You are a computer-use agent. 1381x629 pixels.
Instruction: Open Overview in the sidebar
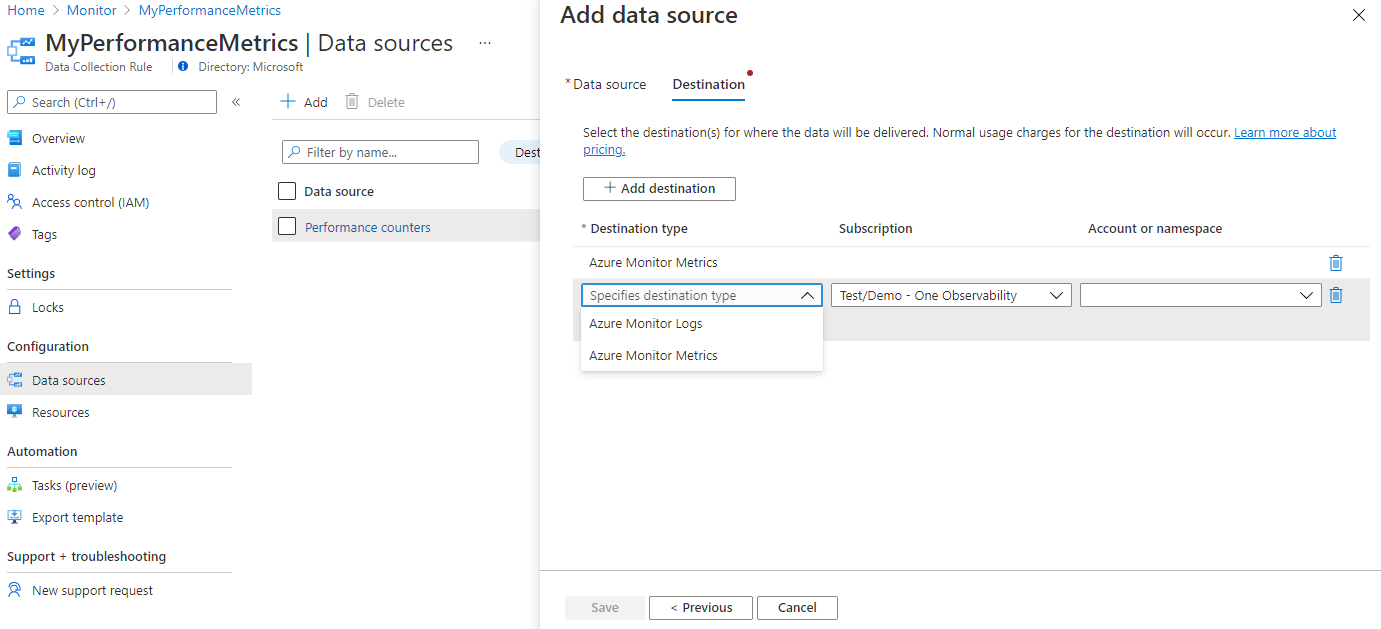[58, 138]
